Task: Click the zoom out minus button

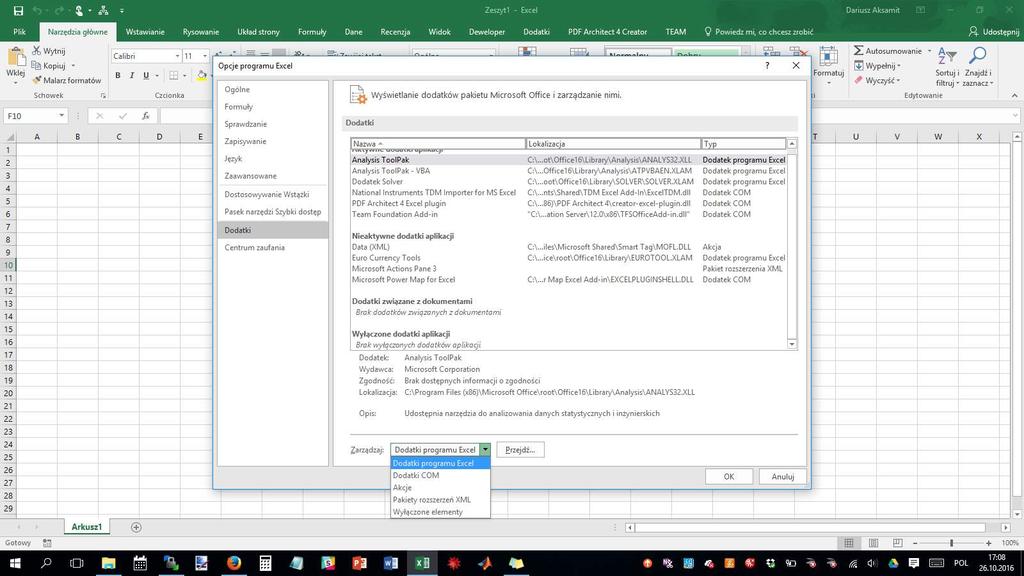Action: tap(915, 543)
